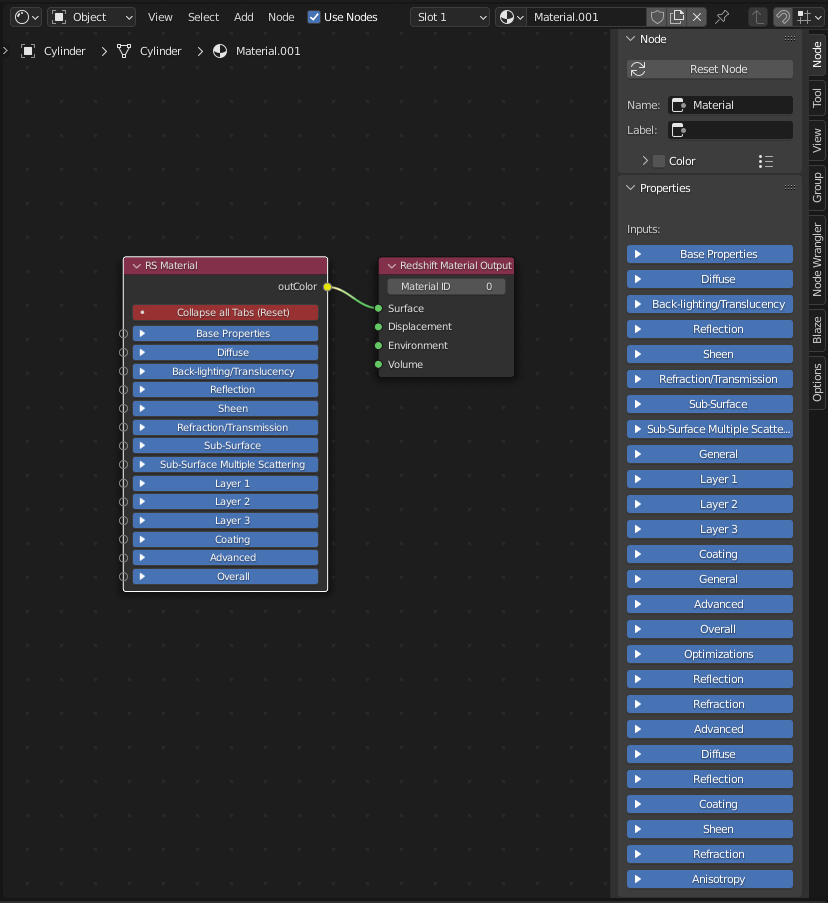Open the snapping options grid icon
The height and width of the screenshot is (903, 828).
[810, 17]
